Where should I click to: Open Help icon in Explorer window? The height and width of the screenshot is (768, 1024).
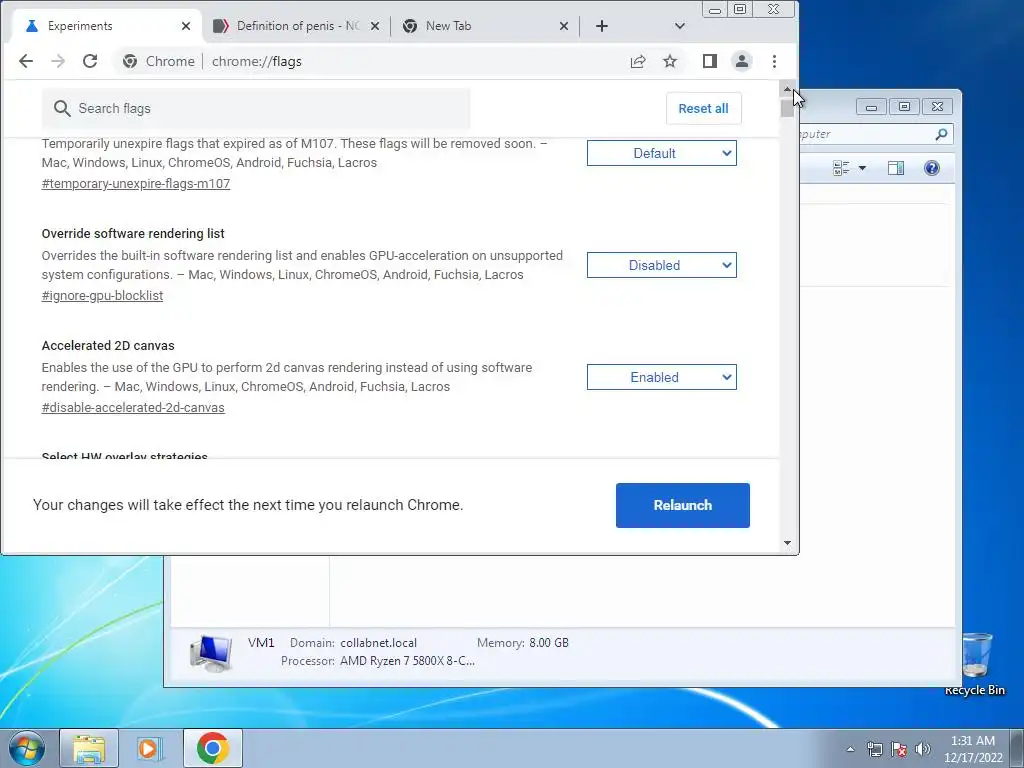(932, 168)
